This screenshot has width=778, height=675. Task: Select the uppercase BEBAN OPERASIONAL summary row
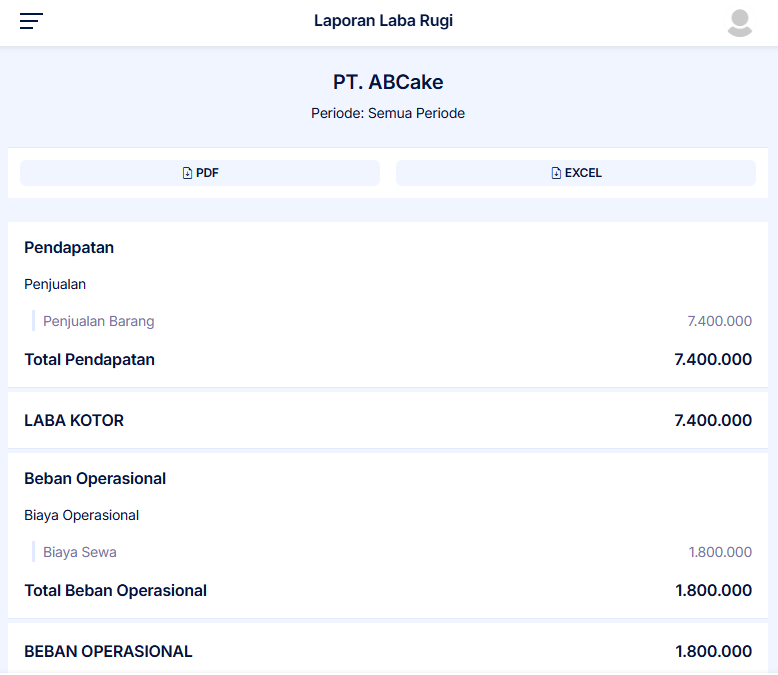[108, 651]
